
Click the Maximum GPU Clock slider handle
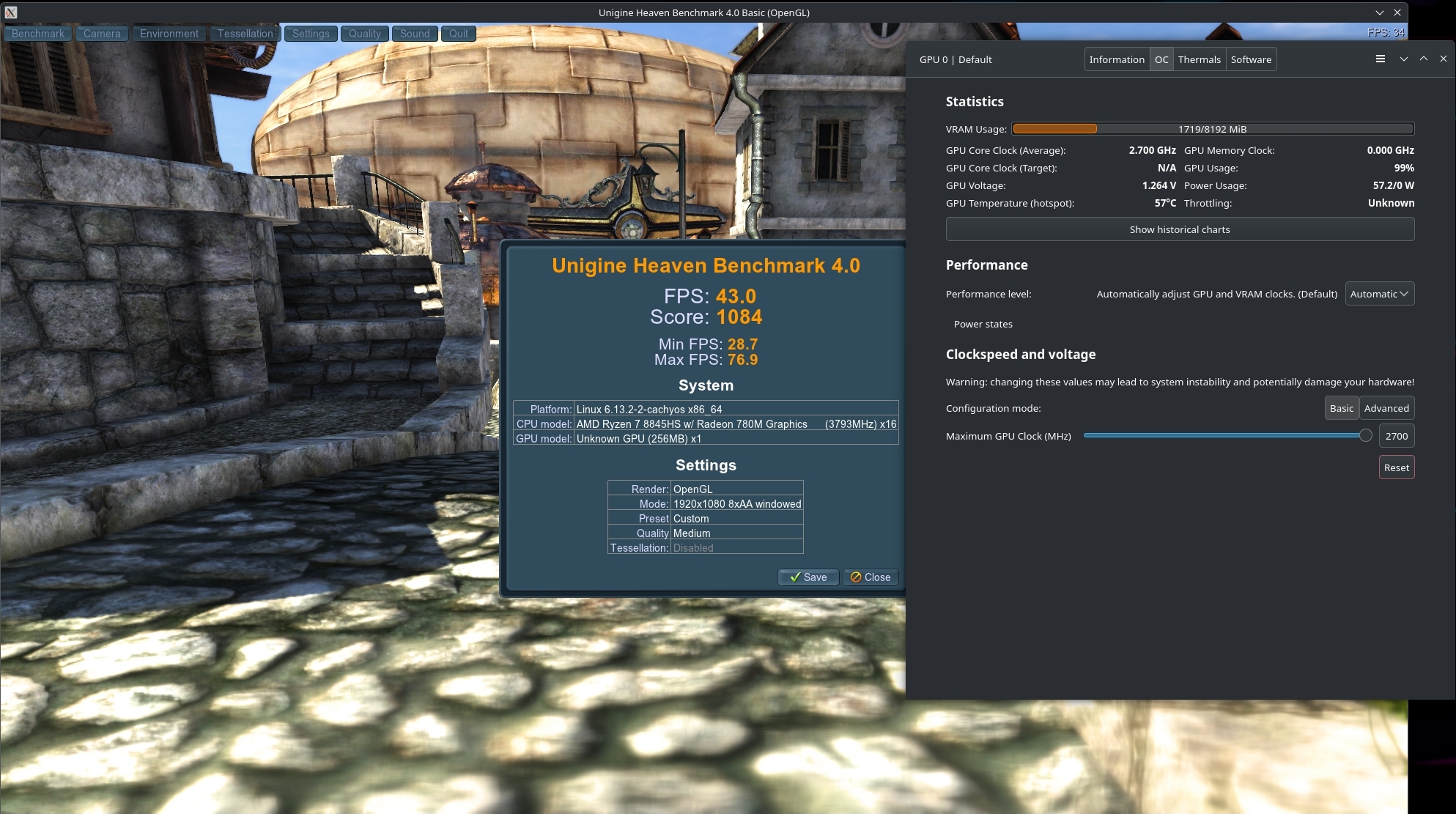[x=1365, y=435]
